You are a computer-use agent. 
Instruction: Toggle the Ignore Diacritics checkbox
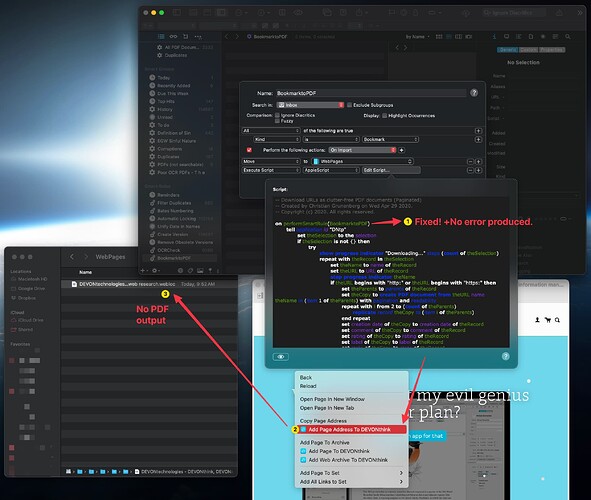pos(277,115)
